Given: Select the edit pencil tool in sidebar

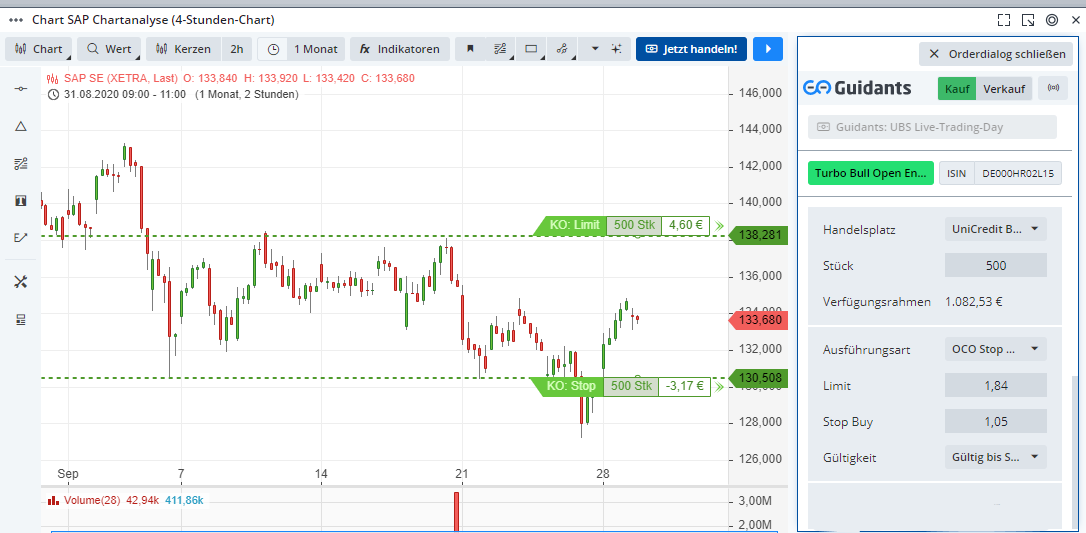Looking at the screenshot, I should click(x=21, y=237).
